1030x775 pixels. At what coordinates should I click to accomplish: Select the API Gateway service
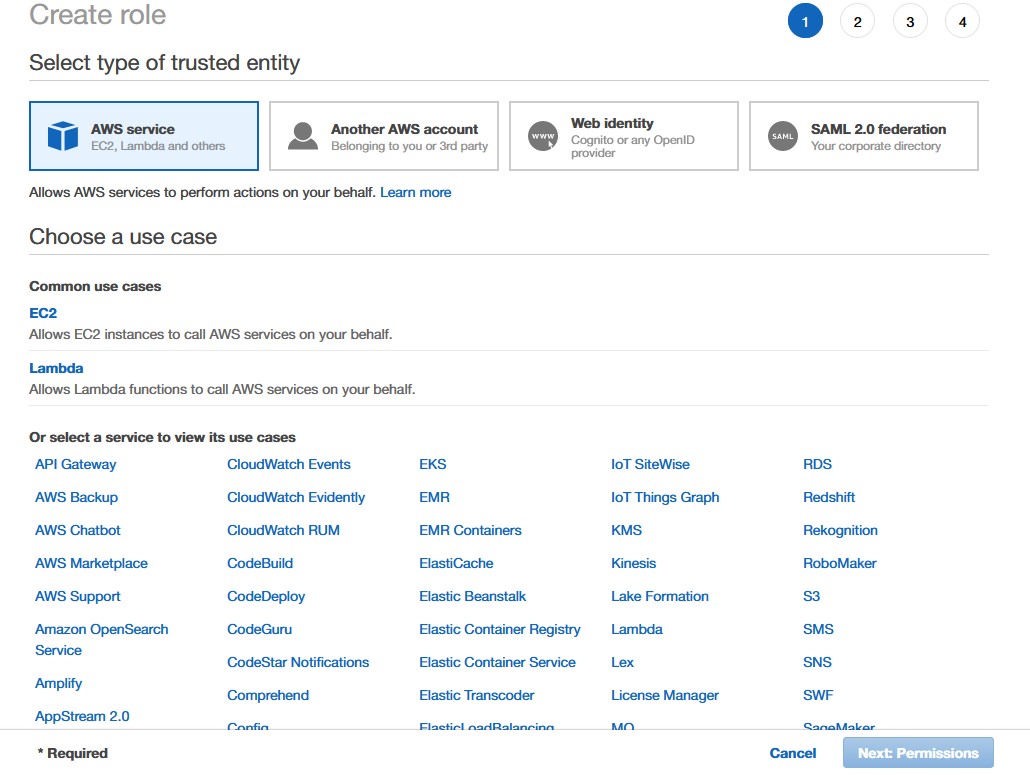76,464
